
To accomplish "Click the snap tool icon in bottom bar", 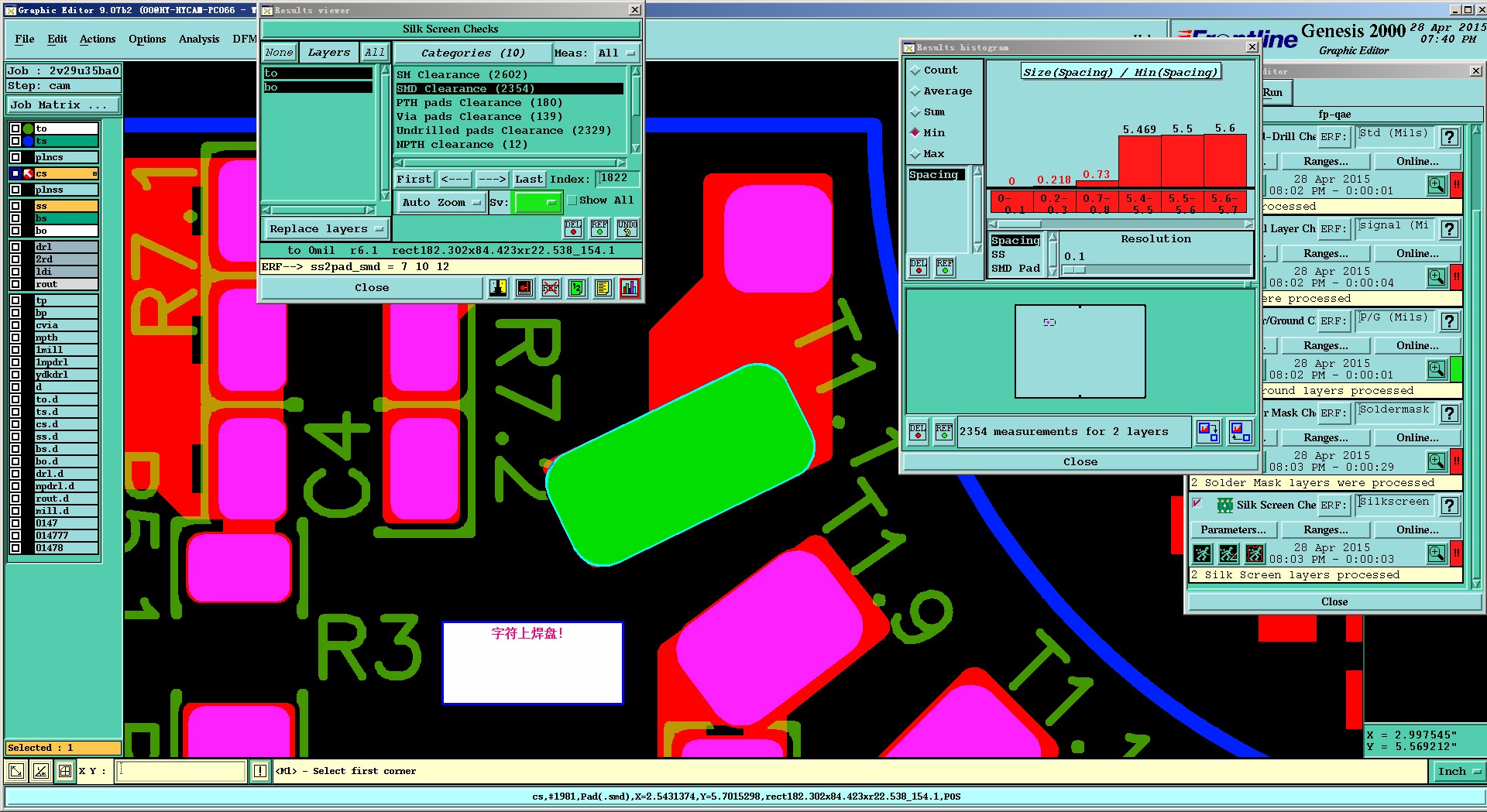I will 40,771.
